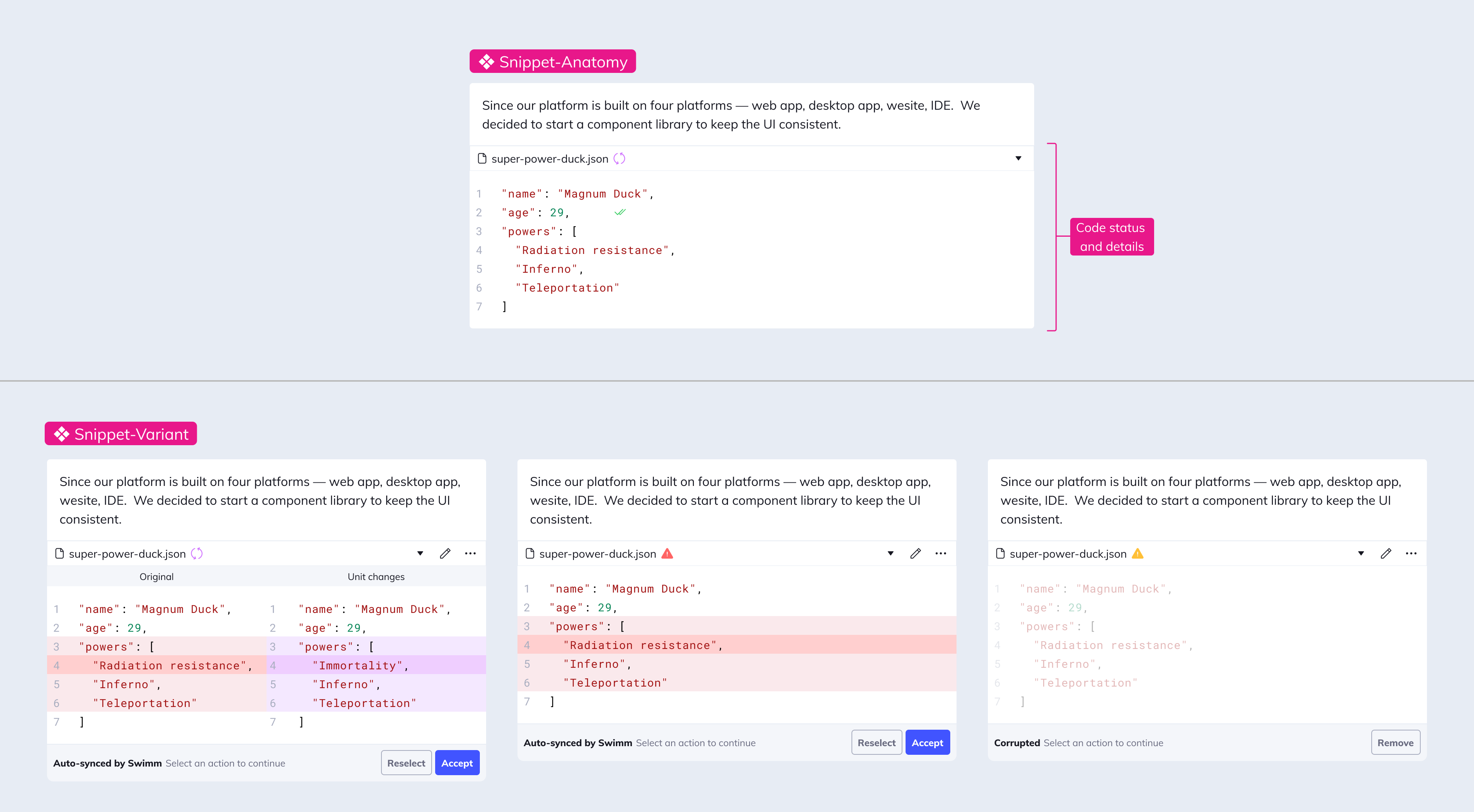Click the pencil edit icon in the diff snippet
The image size is (1474, 812).
(445, 553)
